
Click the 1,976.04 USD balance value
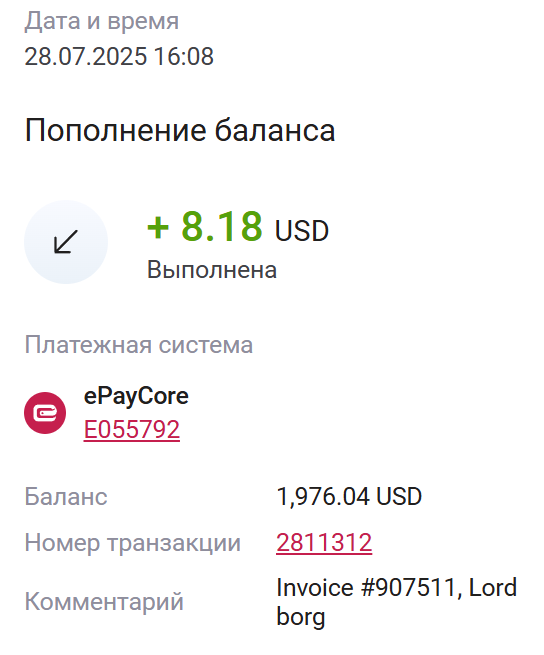tap(349, 496)
